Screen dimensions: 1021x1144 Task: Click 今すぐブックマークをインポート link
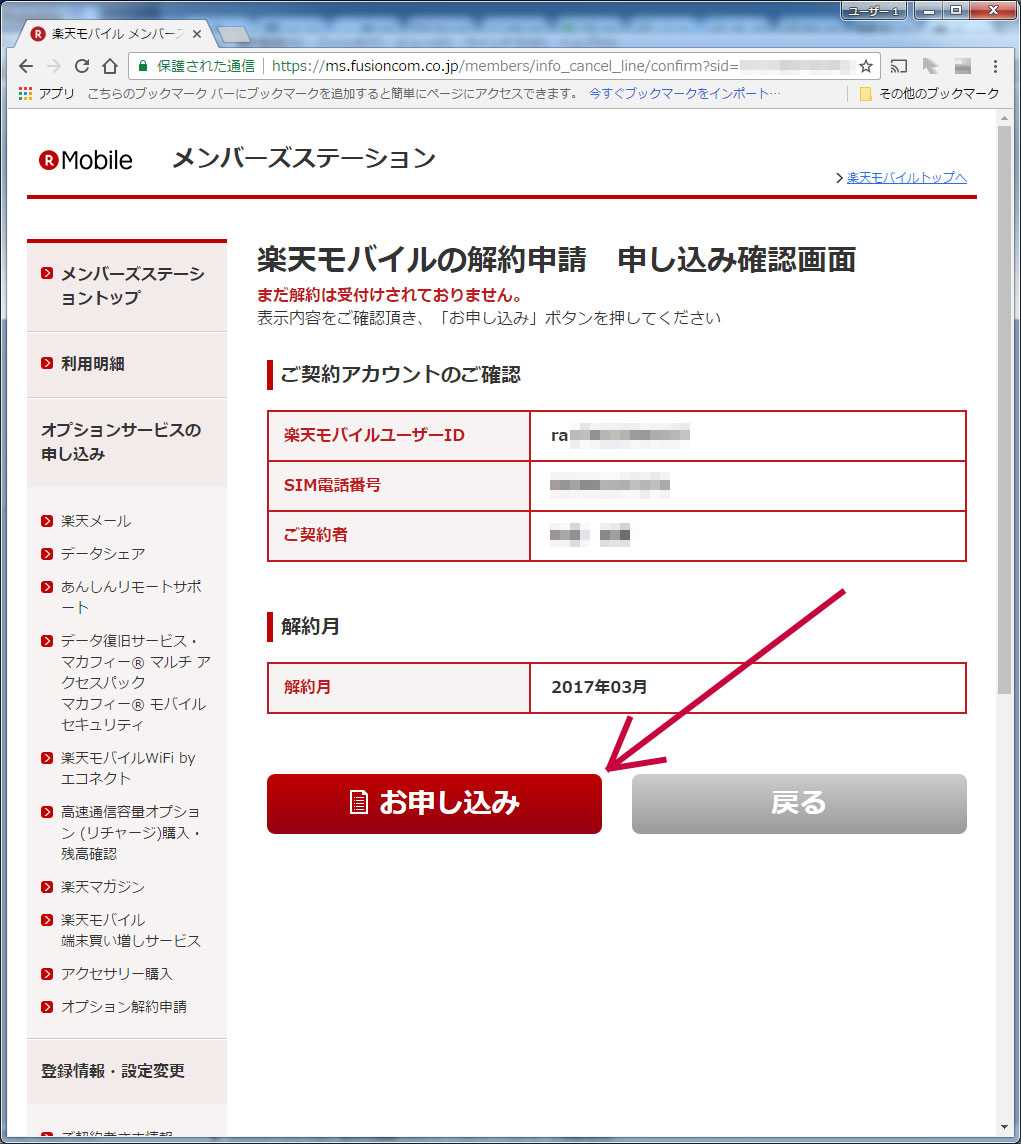[685, 93]
